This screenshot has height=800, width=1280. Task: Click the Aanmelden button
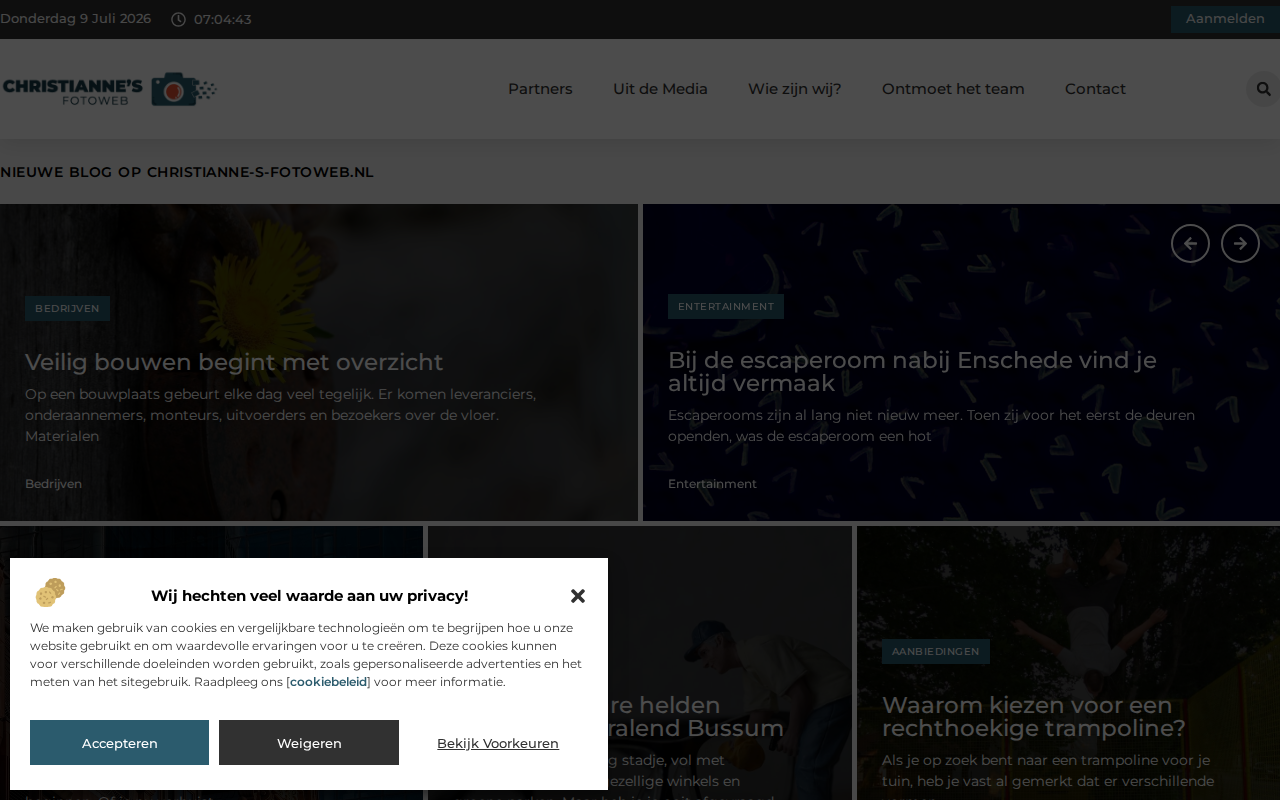coord(1225,19)
